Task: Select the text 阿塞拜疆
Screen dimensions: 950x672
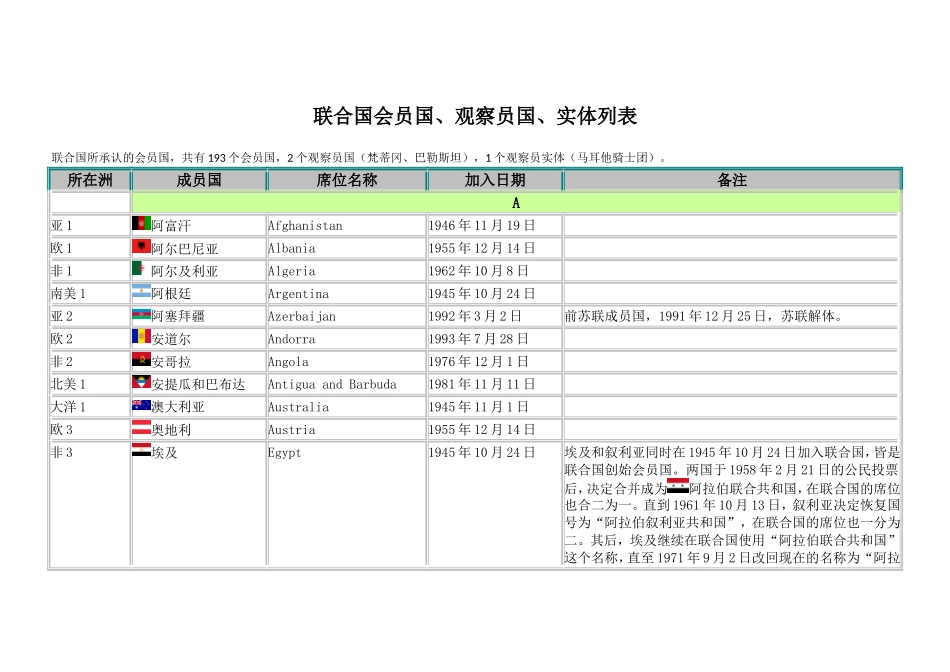Action: click(x=178, y=316)
